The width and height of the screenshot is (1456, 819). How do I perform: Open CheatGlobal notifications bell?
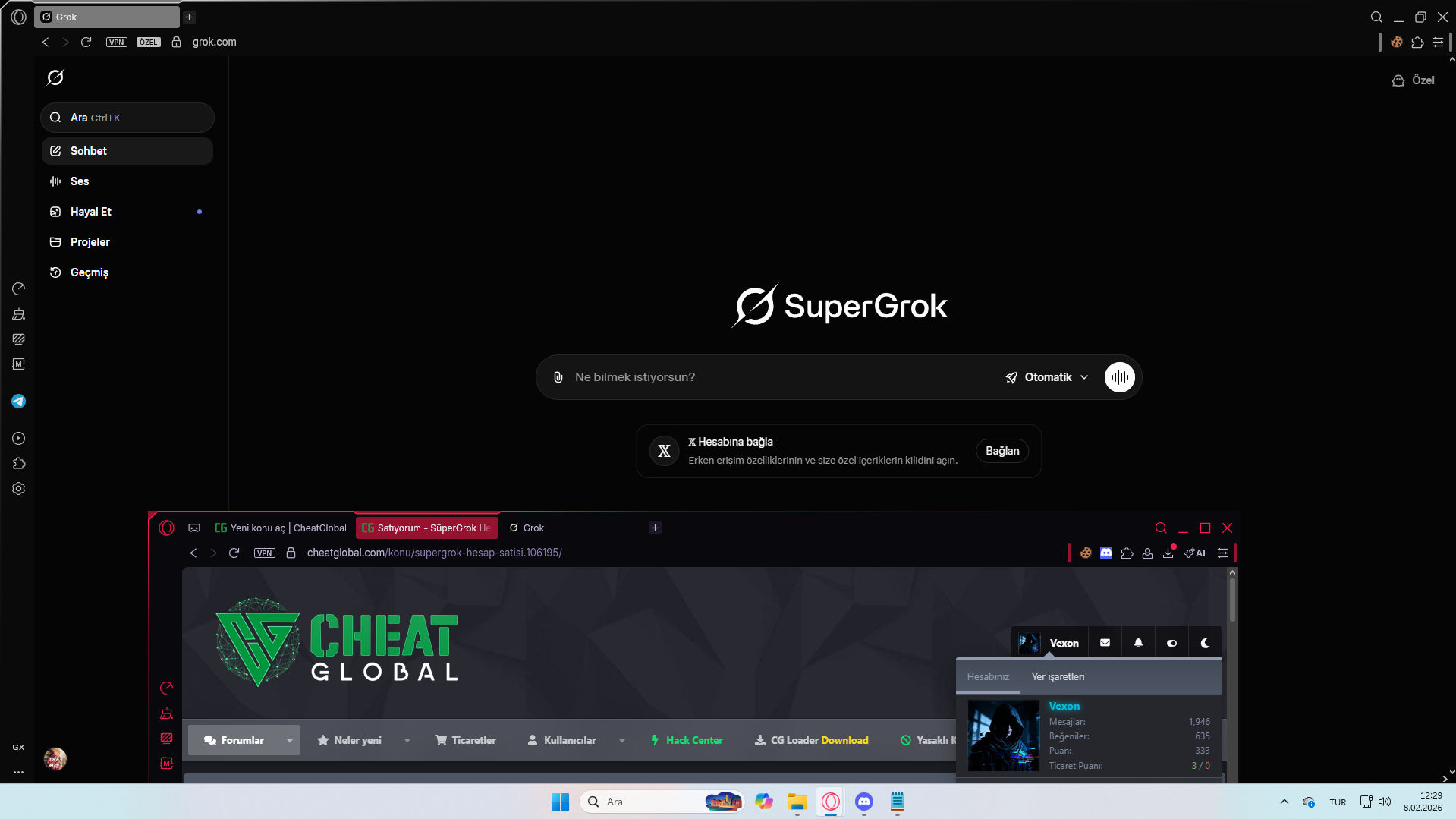(1139, 643)
